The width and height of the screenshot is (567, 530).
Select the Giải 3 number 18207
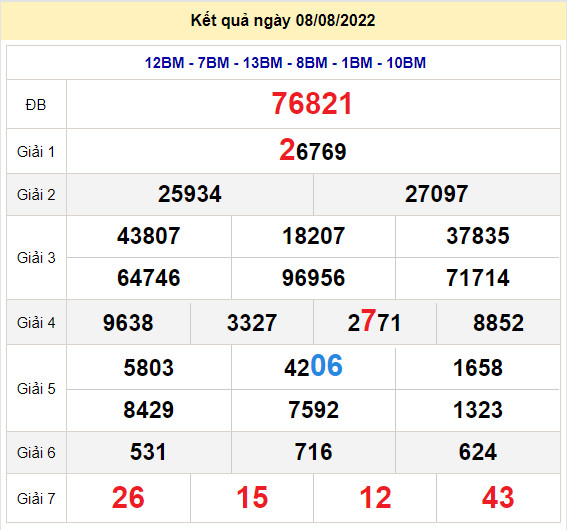pos(314,236)
